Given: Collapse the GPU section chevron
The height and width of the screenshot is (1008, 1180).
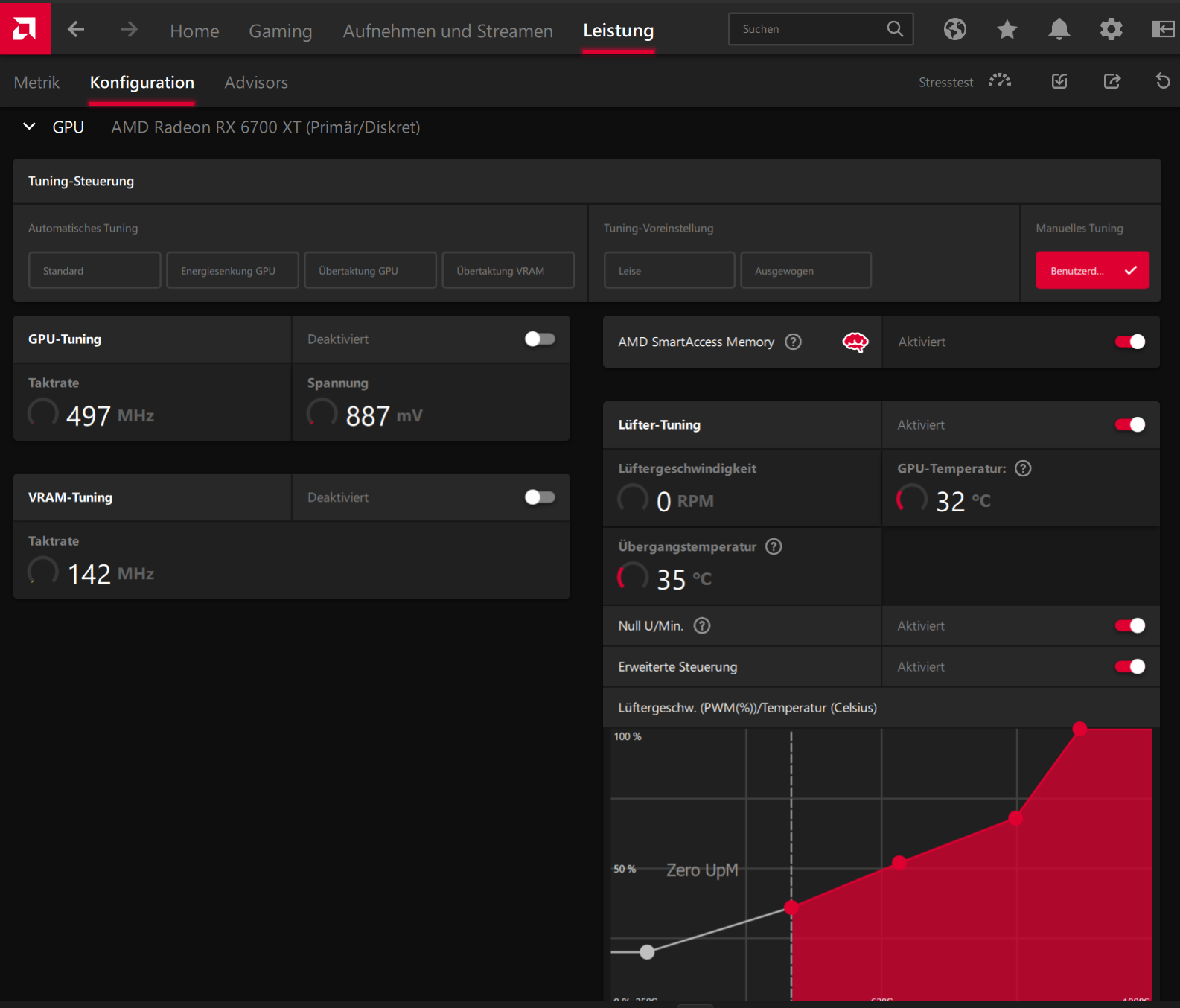Looking at the screenshot, I should [29, 127].
